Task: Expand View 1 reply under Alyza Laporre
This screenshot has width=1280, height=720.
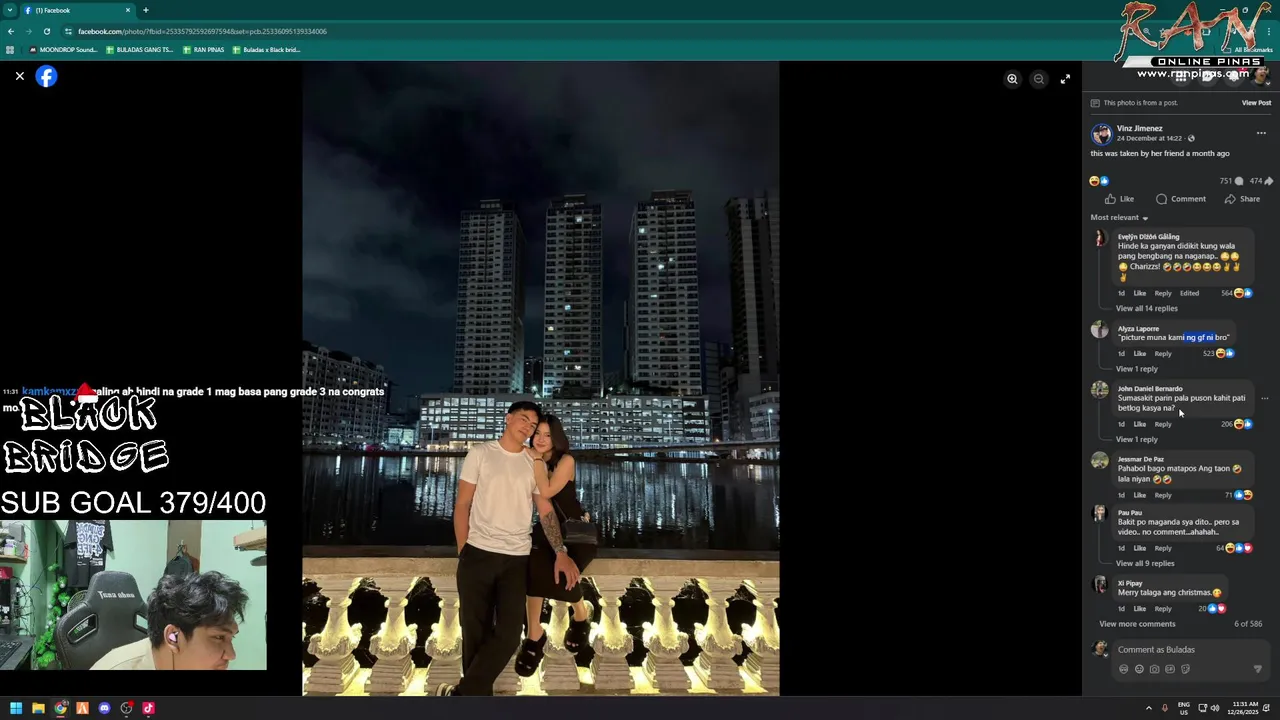Action: [x=1136, y=369]
